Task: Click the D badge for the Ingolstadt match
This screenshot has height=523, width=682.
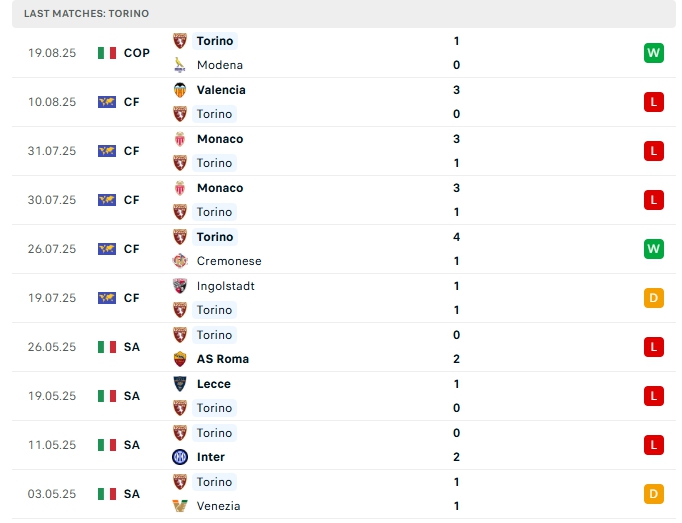Action: pyautogui.click(x=654, y=298)
